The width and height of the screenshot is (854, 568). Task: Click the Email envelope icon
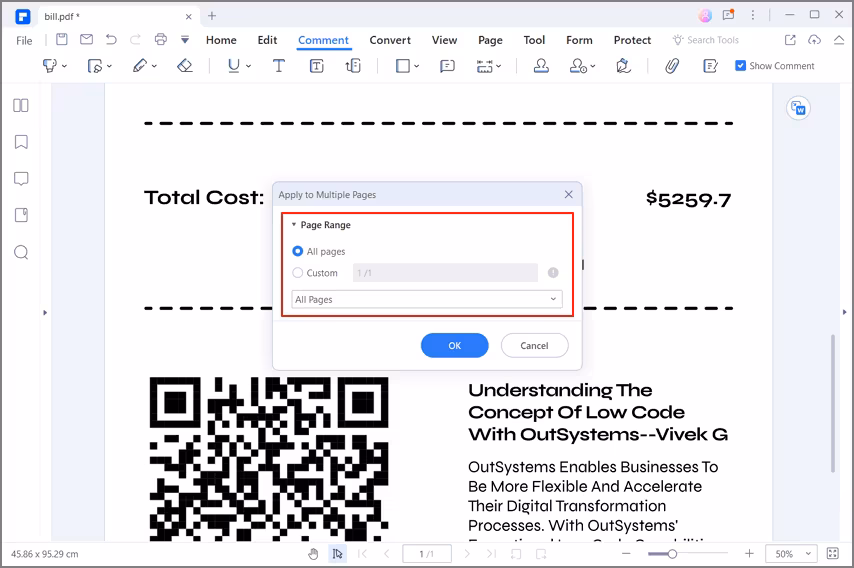(86, 39)
